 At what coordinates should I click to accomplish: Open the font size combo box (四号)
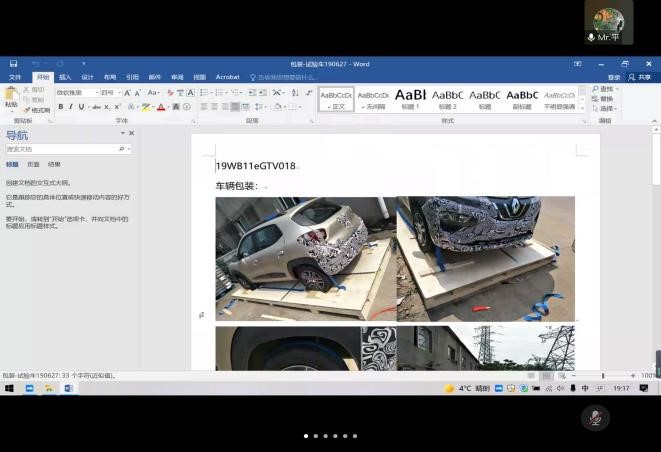111,92
